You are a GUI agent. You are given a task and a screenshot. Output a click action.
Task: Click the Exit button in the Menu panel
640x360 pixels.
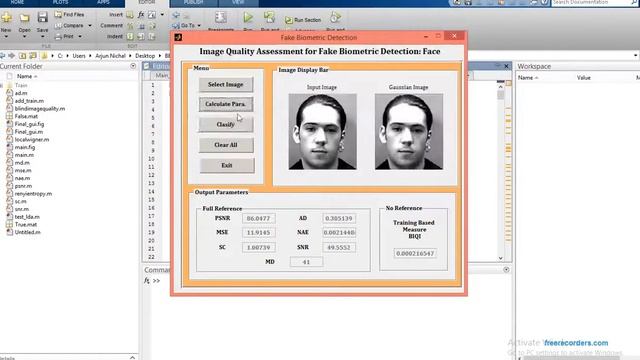227,165
